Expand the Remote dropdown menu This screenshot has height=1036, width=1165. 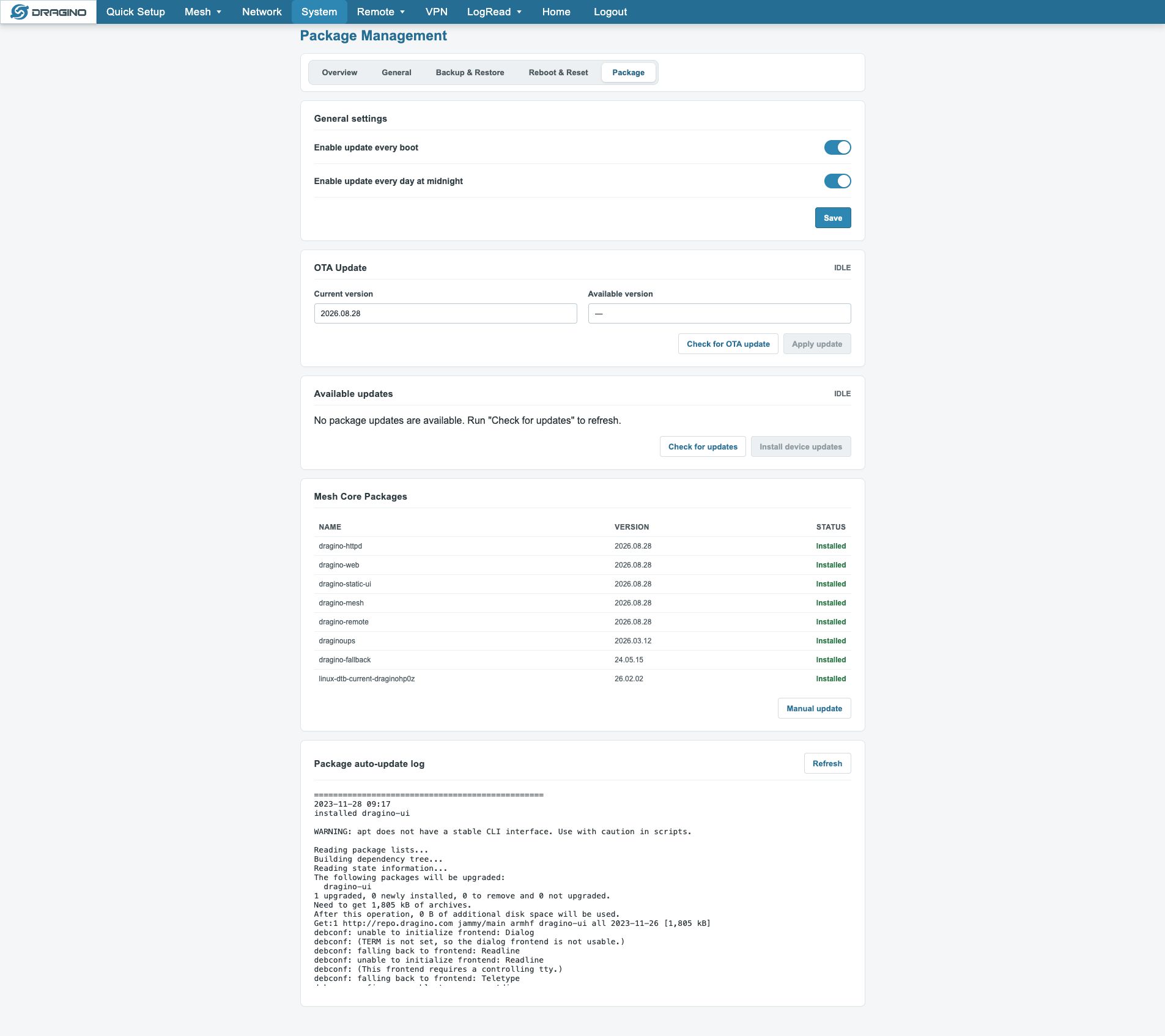pos(381,12)
